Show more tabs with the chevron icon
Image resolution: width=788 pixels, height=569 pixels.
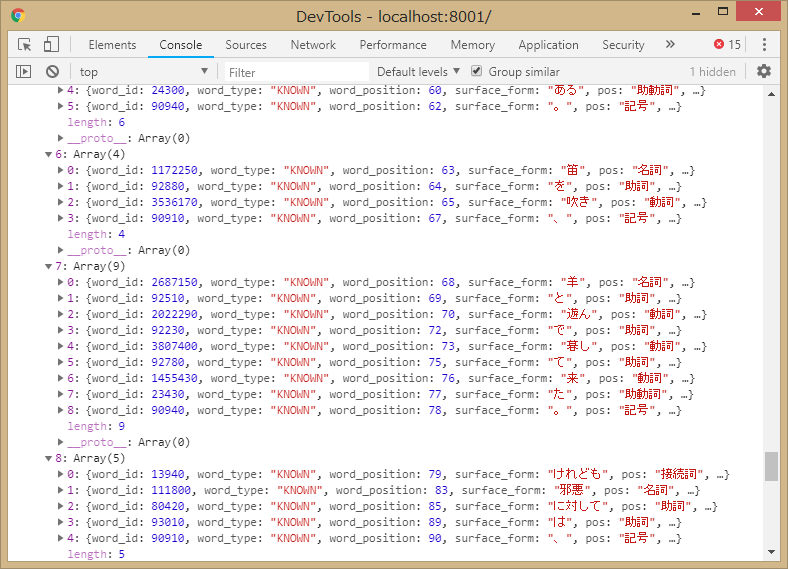(670, 45)
